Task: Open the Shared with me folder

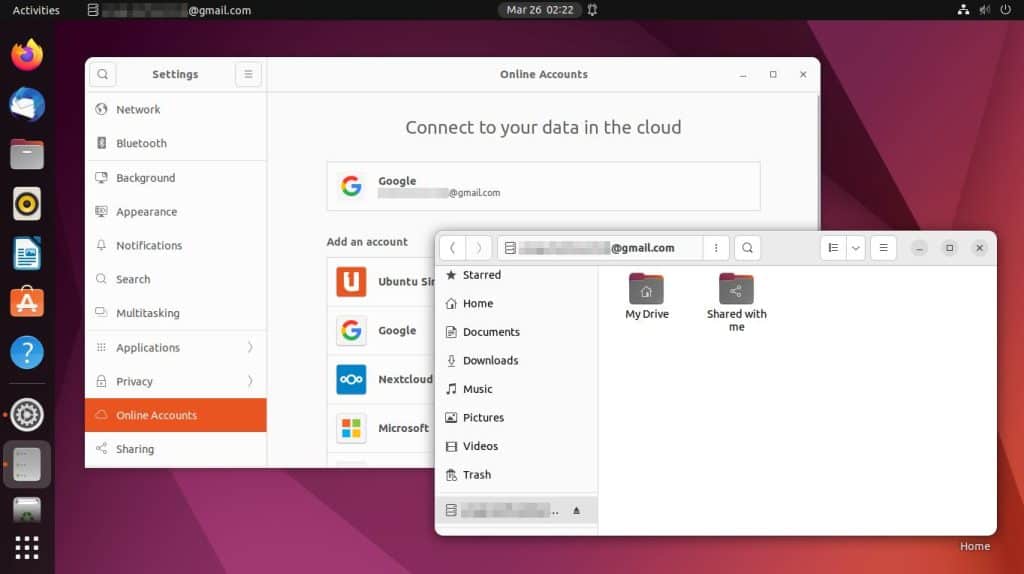Action: pos(736,300)
